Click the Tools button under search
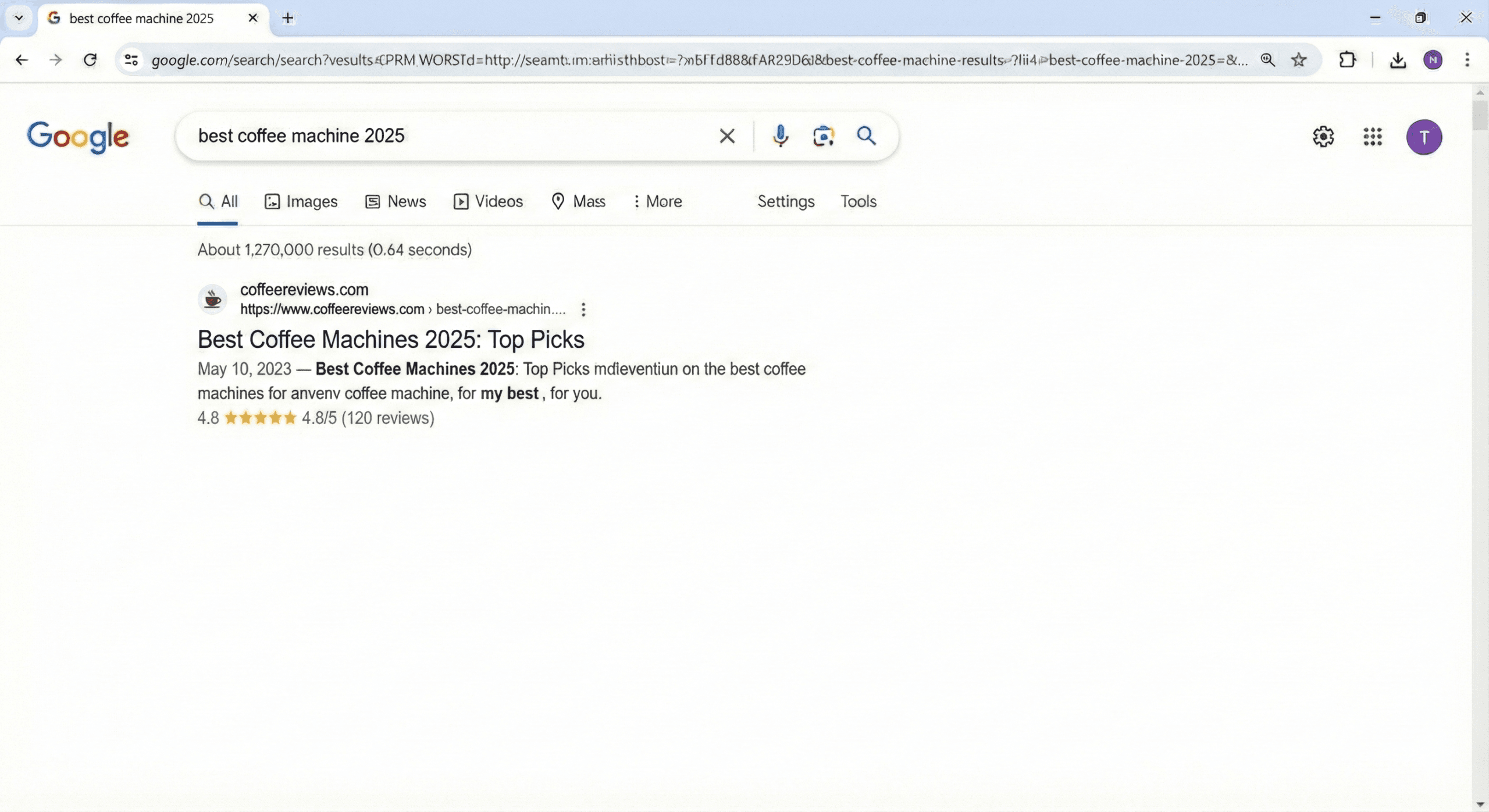The image size is (1489, 812). [858, 201]
